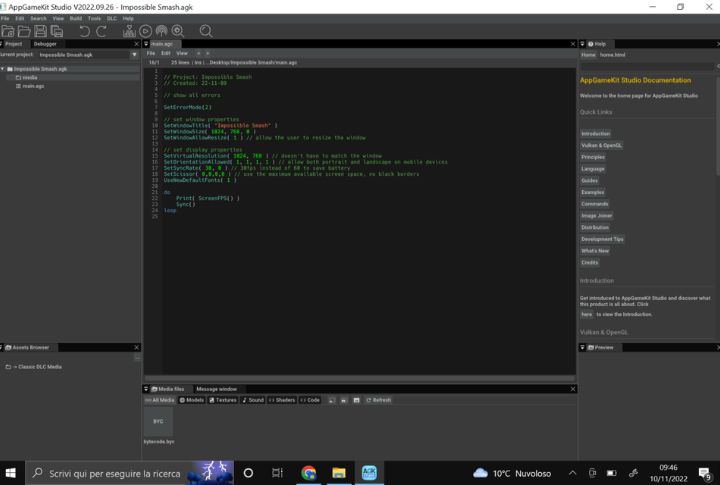Switch to the Message window tab
The image size is (720, 485).
click(x=216, y=389)
